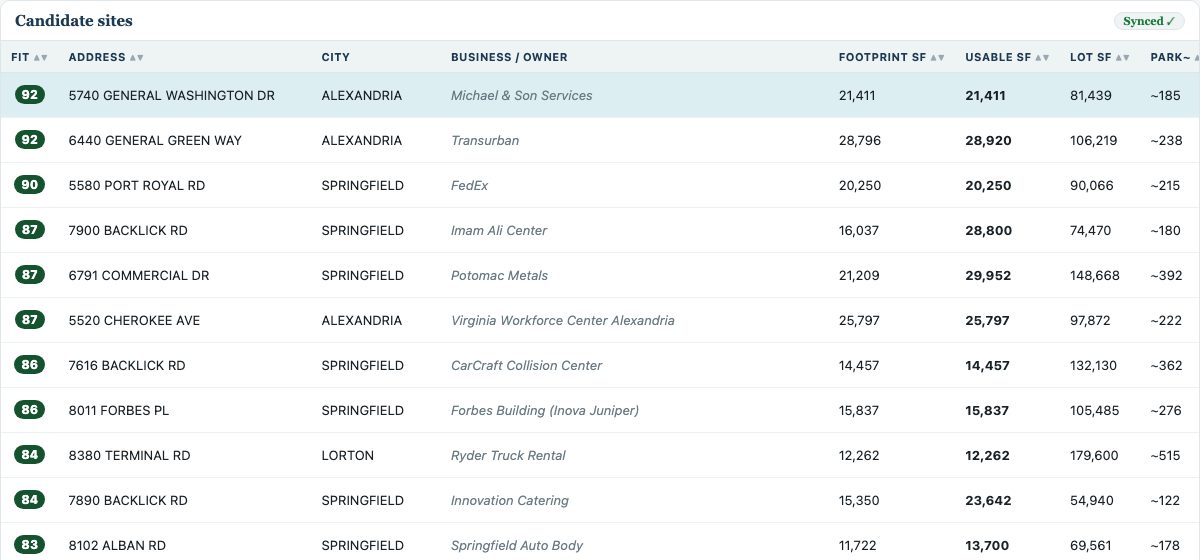
Task: Click fit badge 87 of Potomac Metals row
Action: [30, 275]
